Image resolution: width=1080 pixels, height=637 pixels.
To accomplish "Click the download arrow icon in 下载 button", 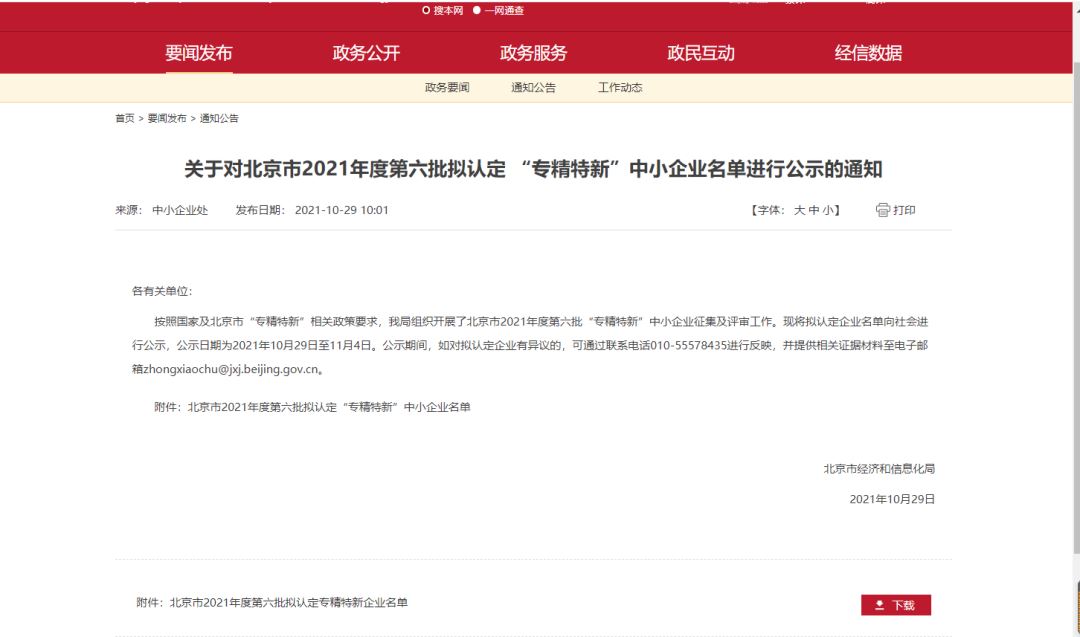I will 879,605.
